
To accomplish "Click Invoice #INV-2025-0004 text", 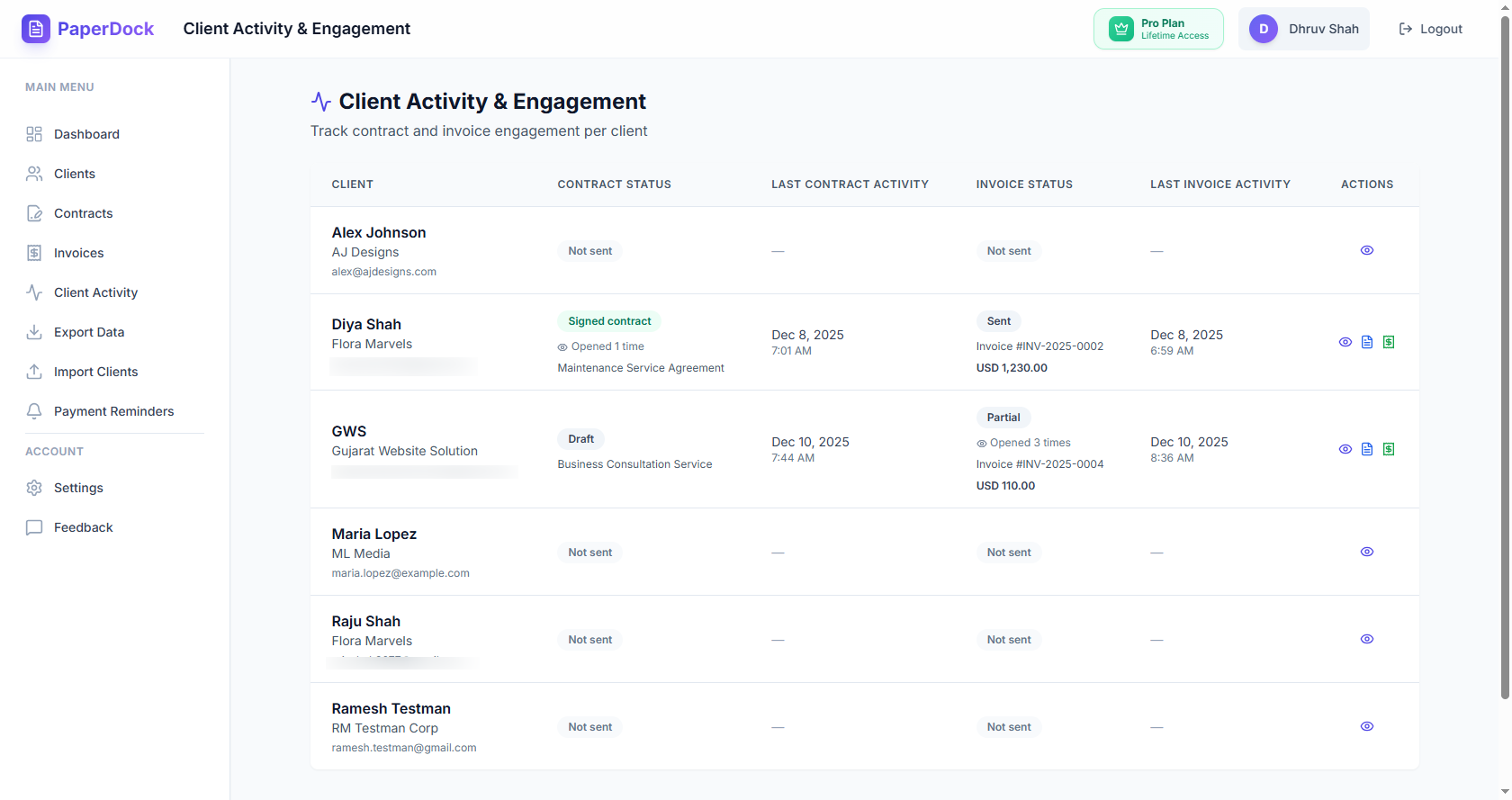I will coord(1039,464).
